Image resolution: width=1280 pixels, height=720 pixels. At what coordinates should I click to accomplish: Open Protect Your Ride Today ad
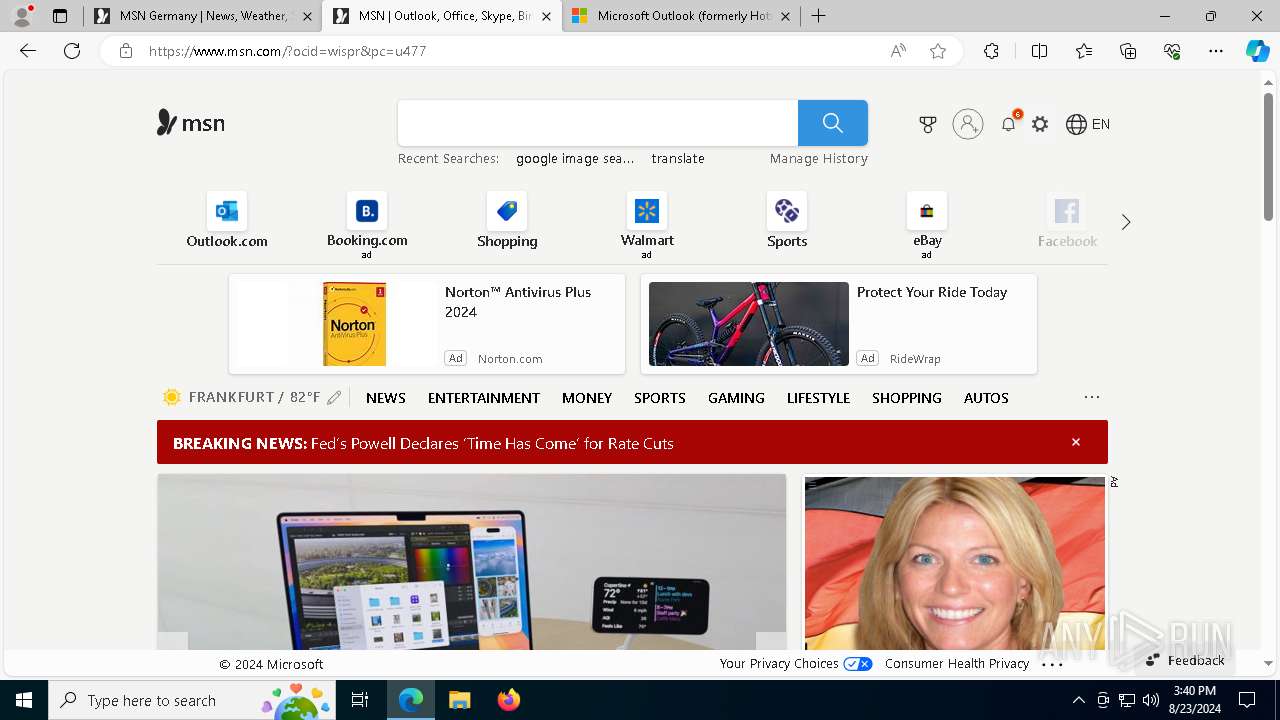[839, 324]
